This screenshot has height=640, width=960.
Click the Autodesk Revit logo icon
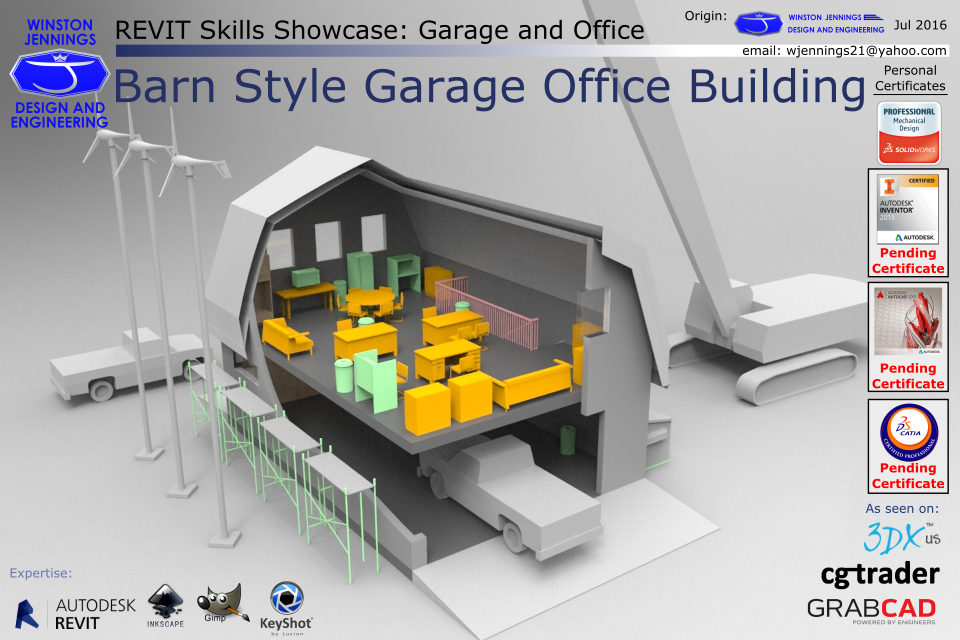click(26, 614)
